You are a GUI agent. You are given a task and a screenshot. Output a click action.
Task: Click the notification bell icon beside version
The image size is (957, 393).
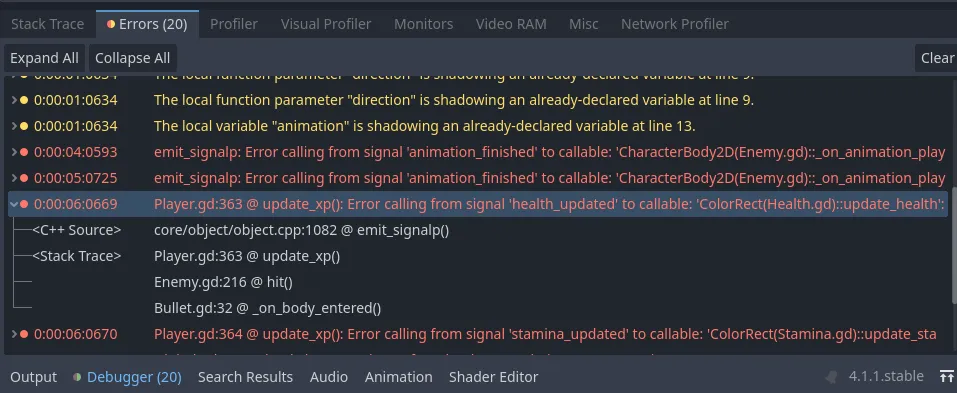[831, 377]
